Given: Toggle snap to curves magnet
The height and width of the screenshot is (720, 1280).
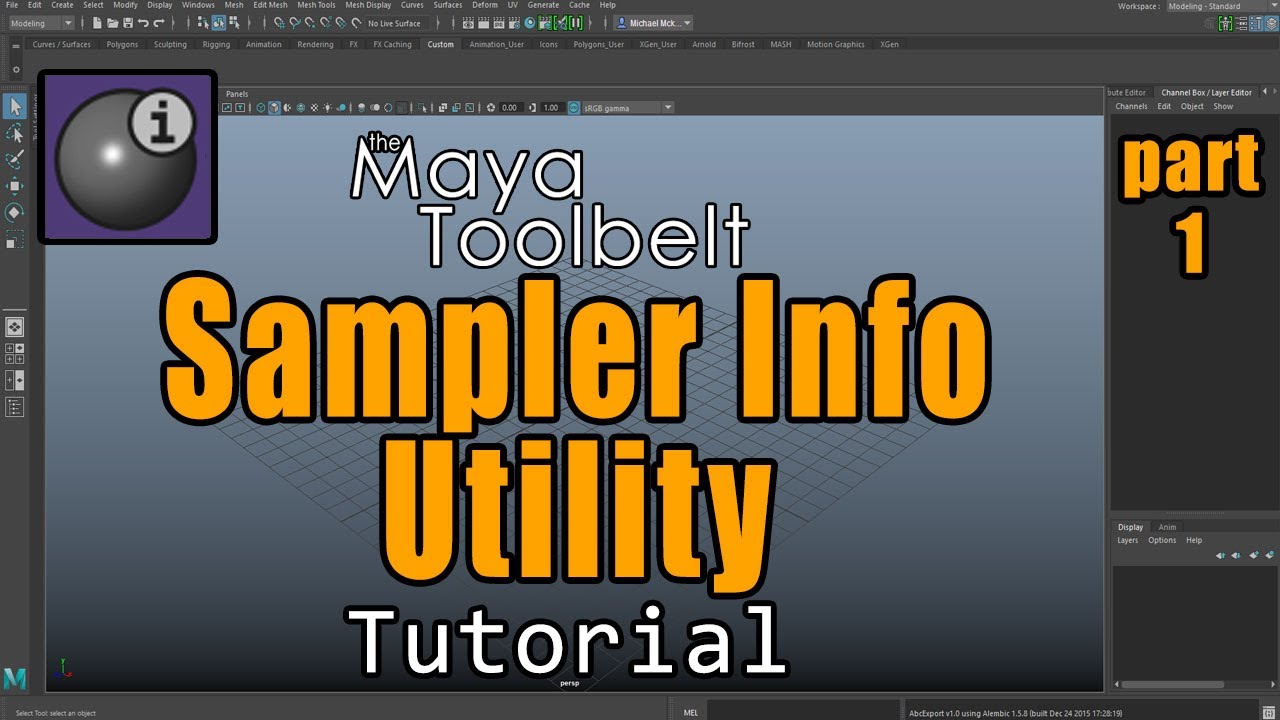Looking at the screenshot, I should coord(295,23).
